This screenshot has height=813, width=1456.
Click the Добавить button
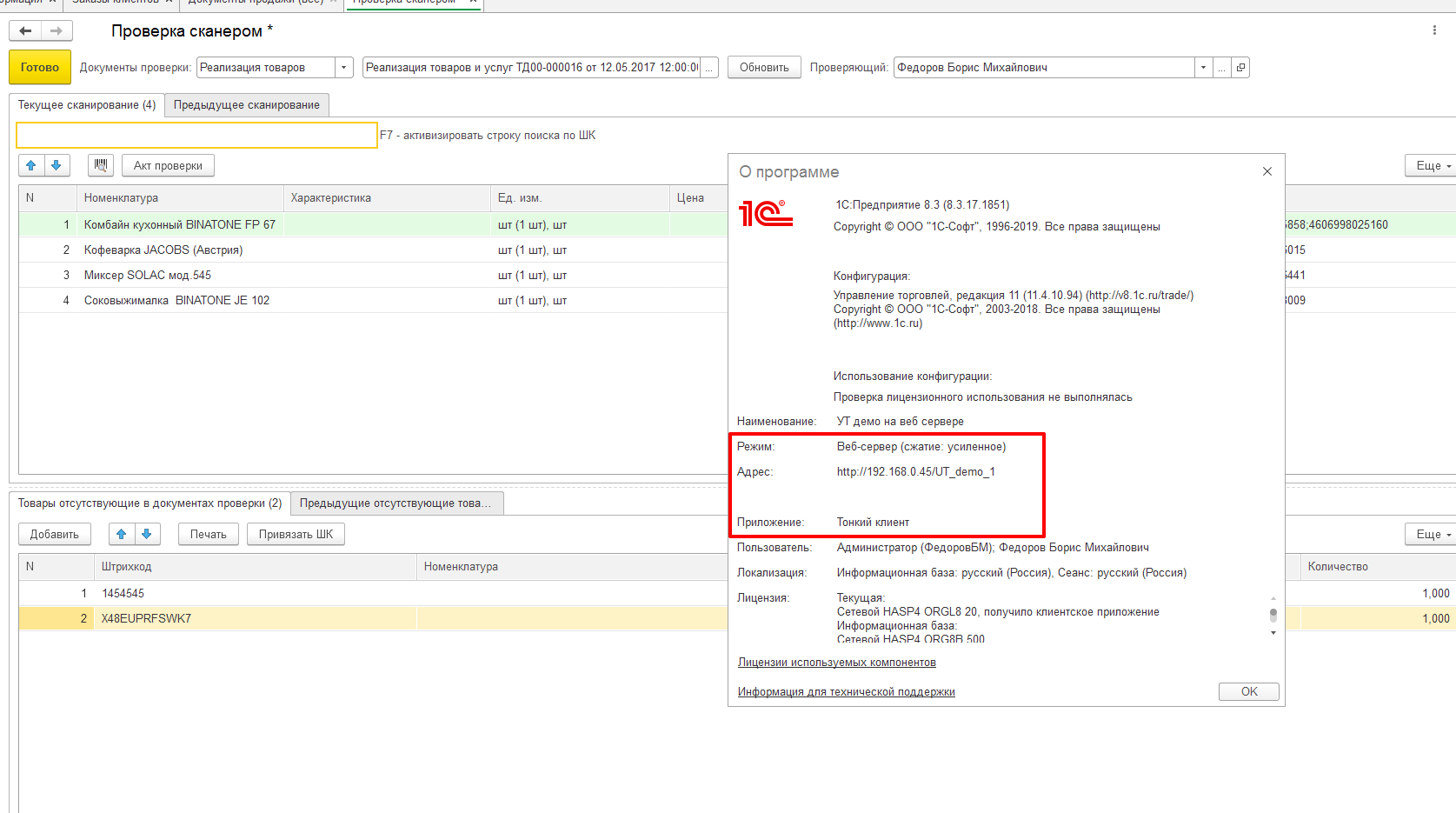pyautogui.click(x=55, y=534)
